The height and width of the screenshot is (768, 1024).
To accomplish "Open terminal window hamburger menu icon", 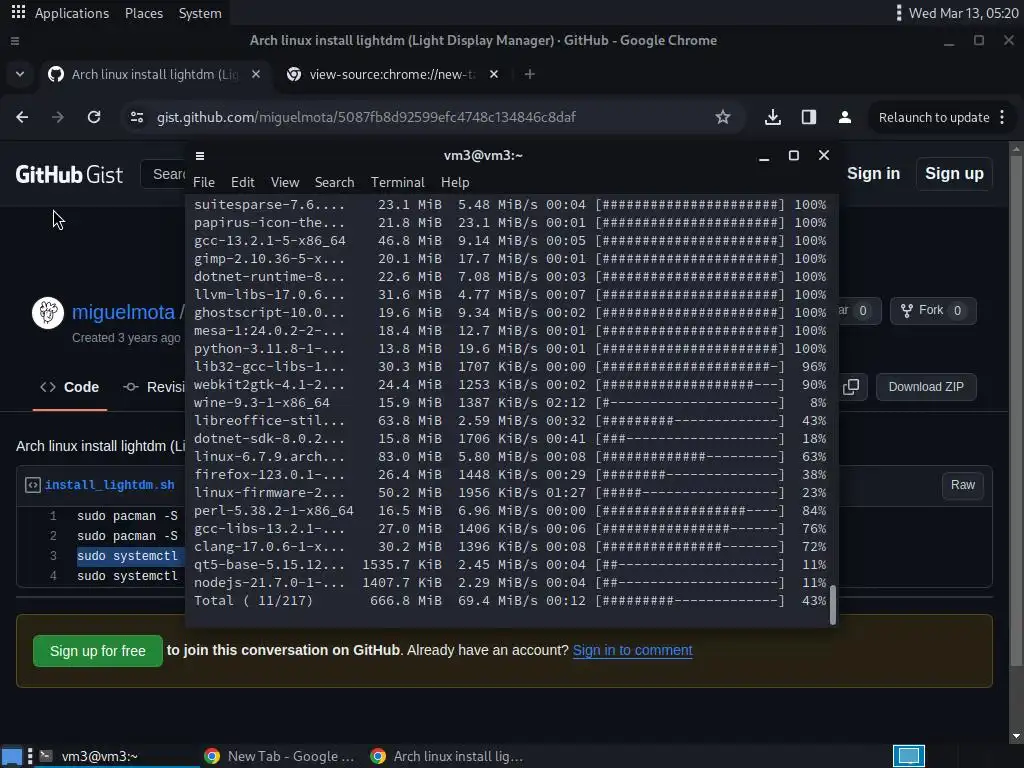I will coord(200,155).
